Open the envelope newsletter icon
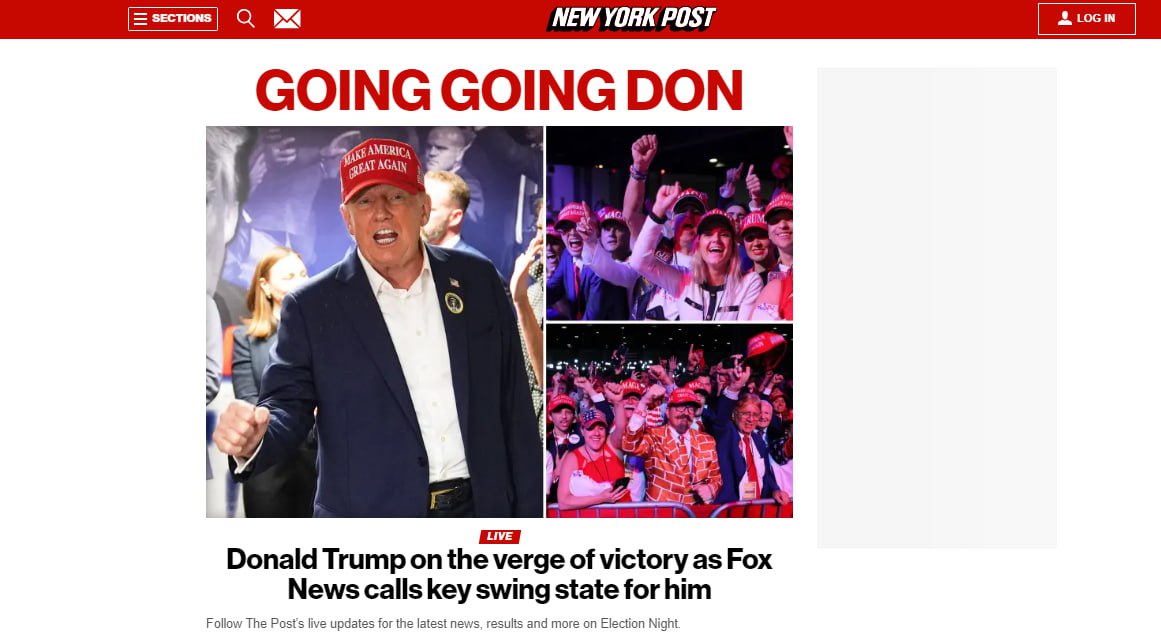The image size is (1161, 638). pos(287,19)
